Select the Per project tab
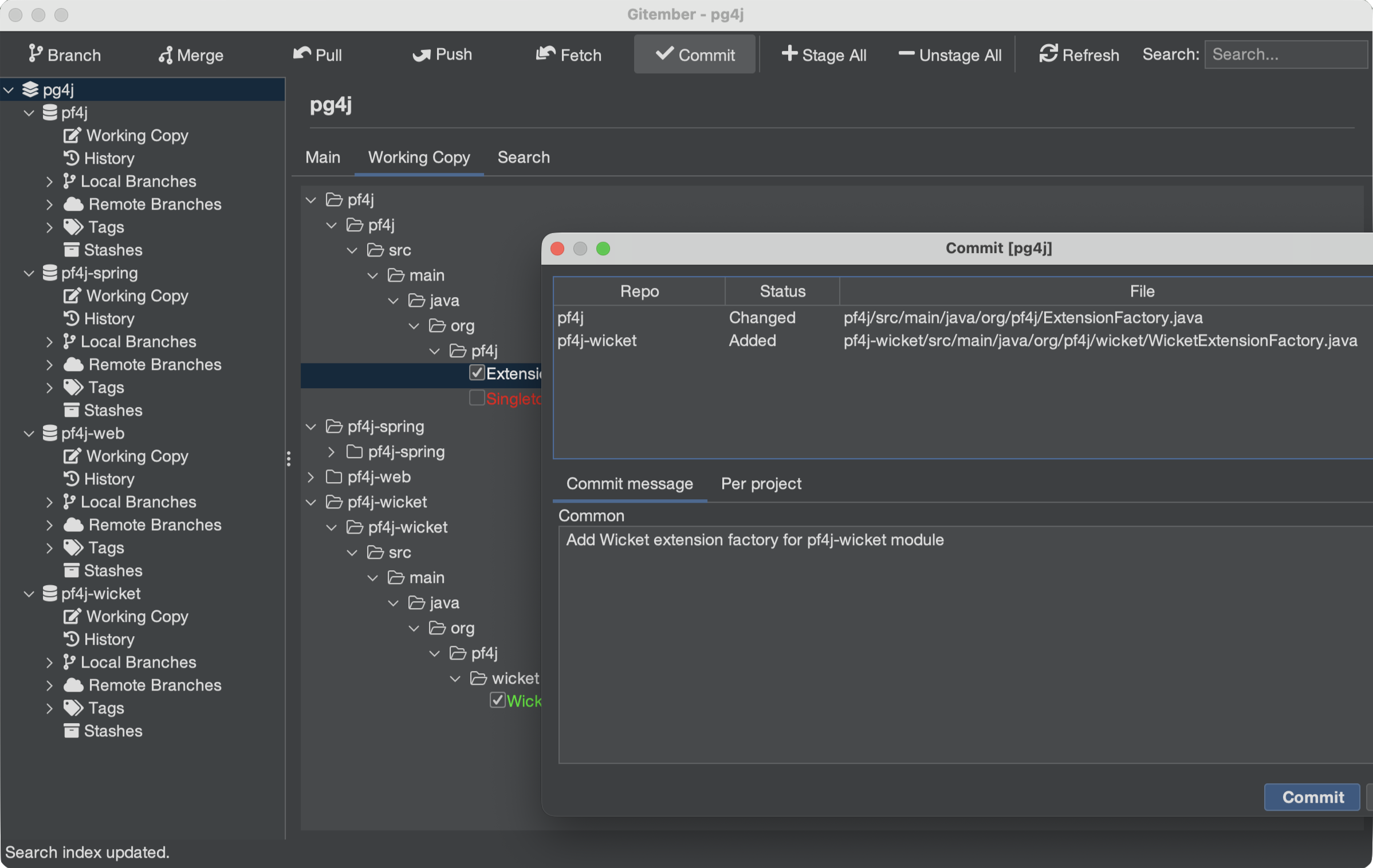1373x868 pixels. pos(761,484)
